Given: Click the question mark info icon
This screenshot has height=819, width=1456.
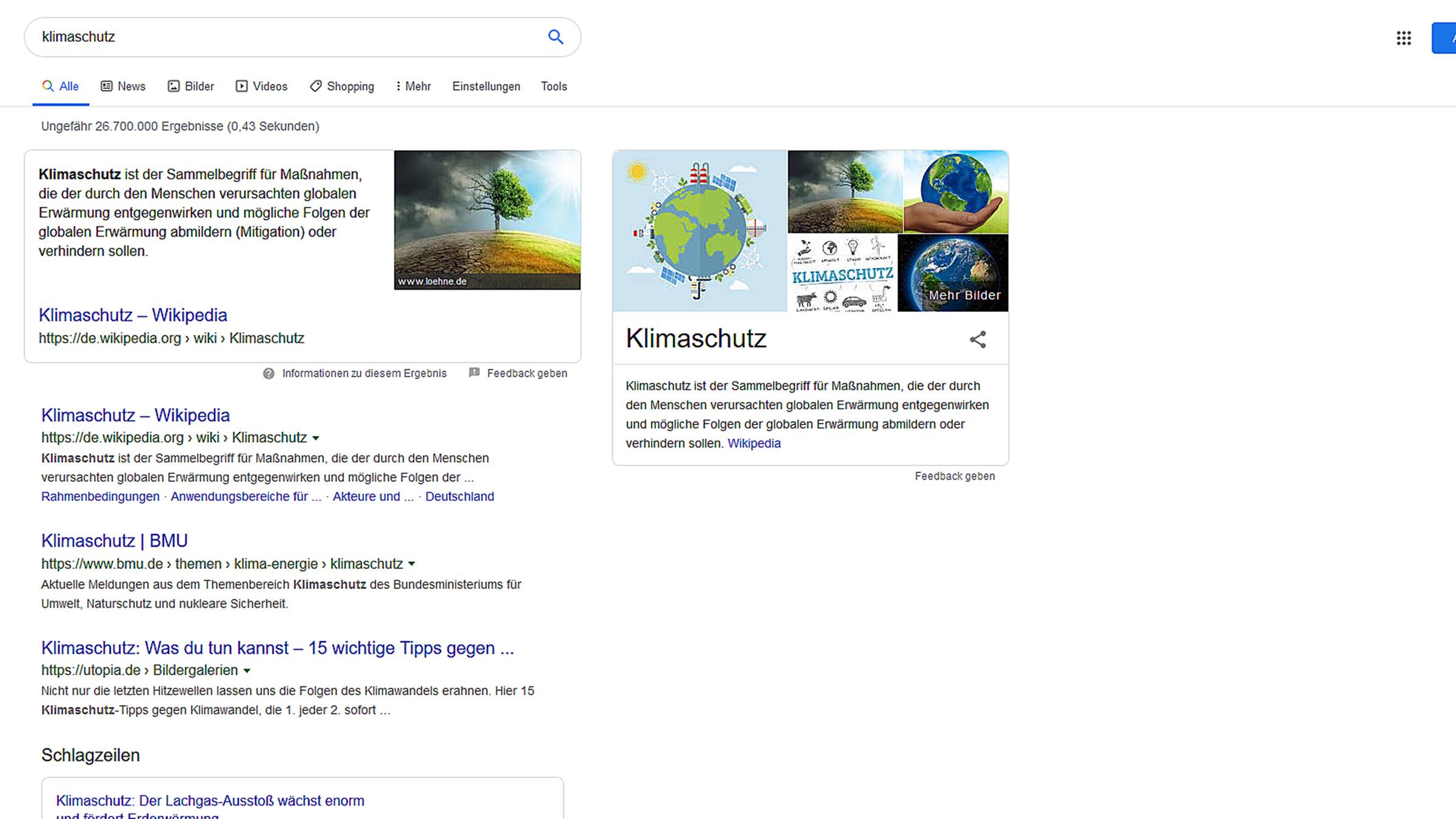Looking at the screenshot, I should [269, 374].
